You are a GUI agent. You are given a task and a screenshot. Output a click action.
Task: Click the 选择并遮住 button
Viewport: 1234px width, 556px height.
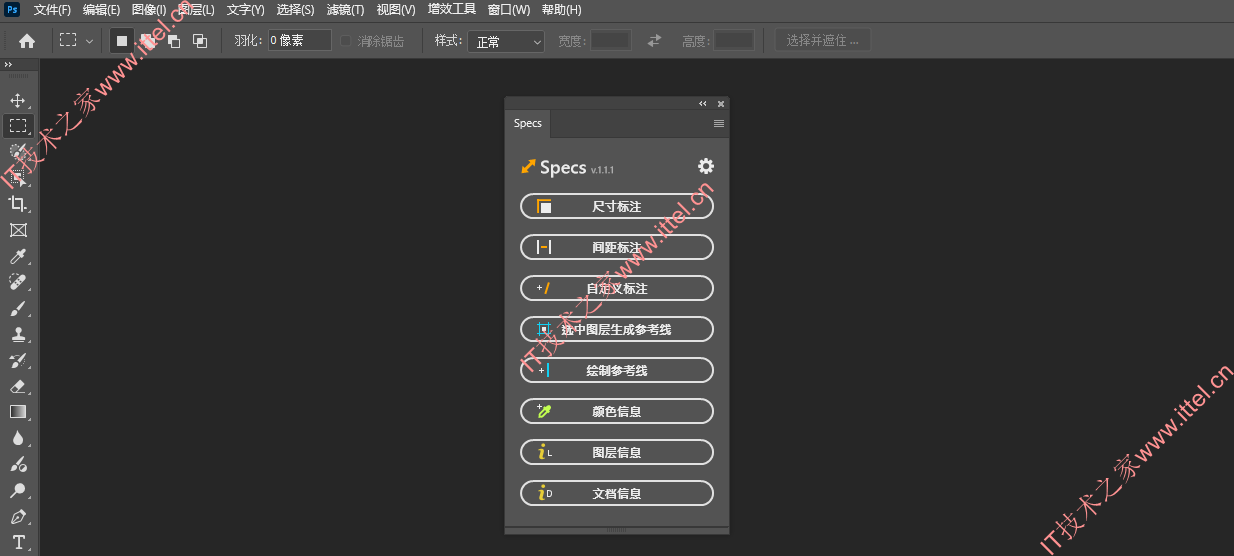823,41
